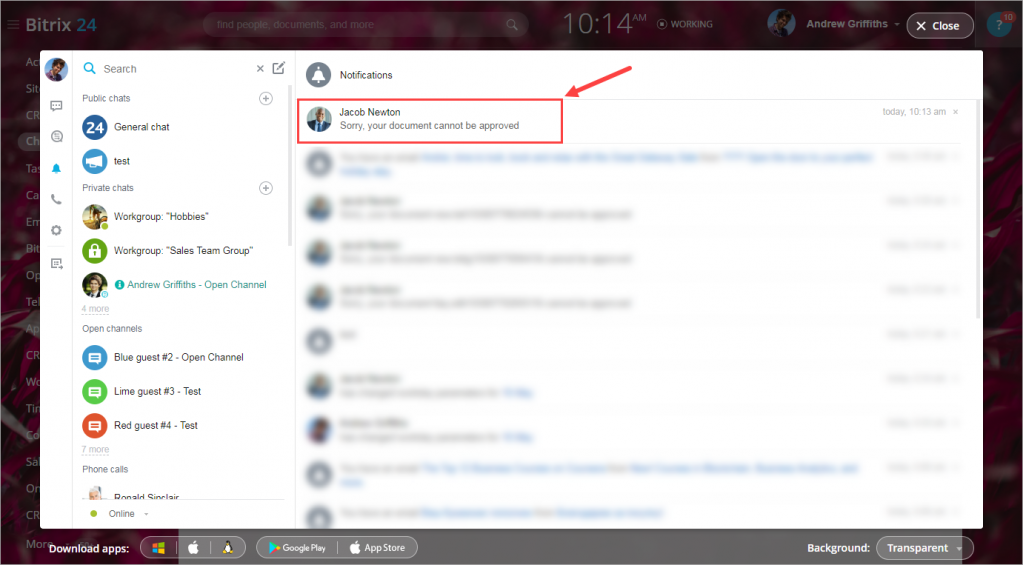Click the bottom chat-list sidebar icon

[56, 264]
